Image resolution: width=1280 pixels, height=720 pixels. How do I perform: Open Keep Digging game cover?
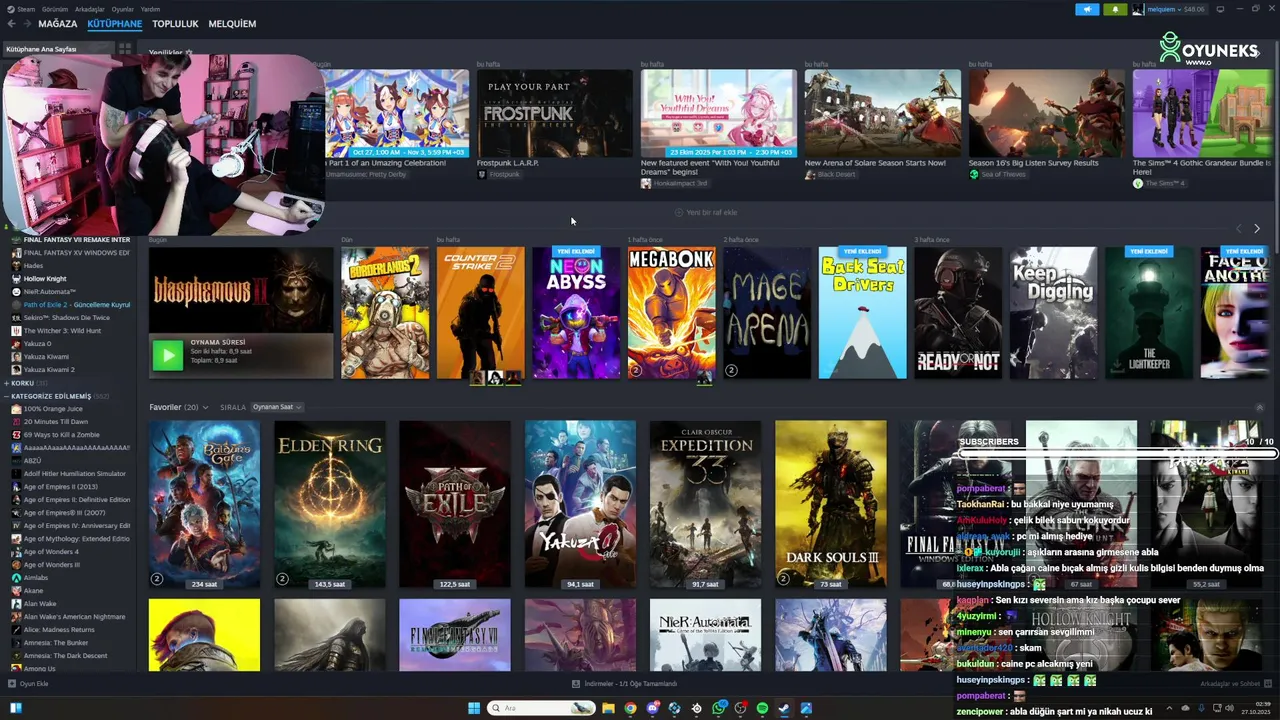[x=1054, y=313]
